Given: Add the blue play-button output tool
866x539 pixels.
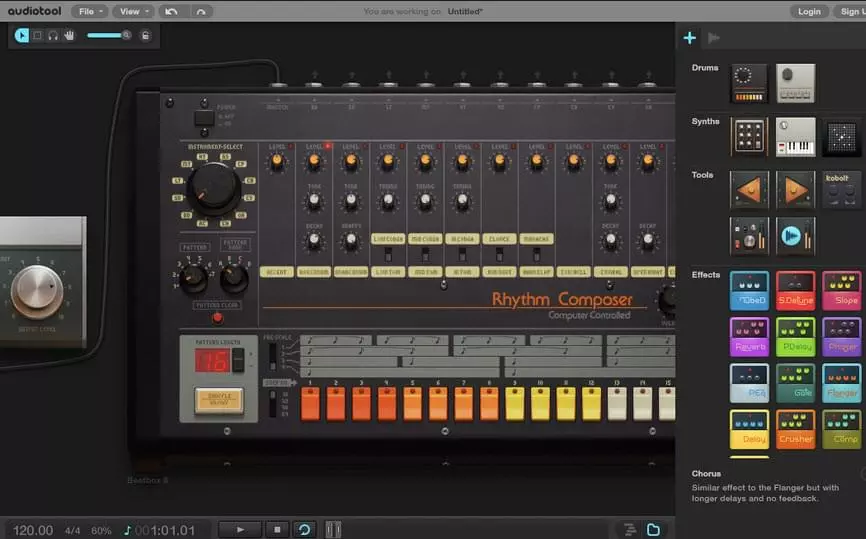Looking at the screenshot, I should [x=795, y=236].
